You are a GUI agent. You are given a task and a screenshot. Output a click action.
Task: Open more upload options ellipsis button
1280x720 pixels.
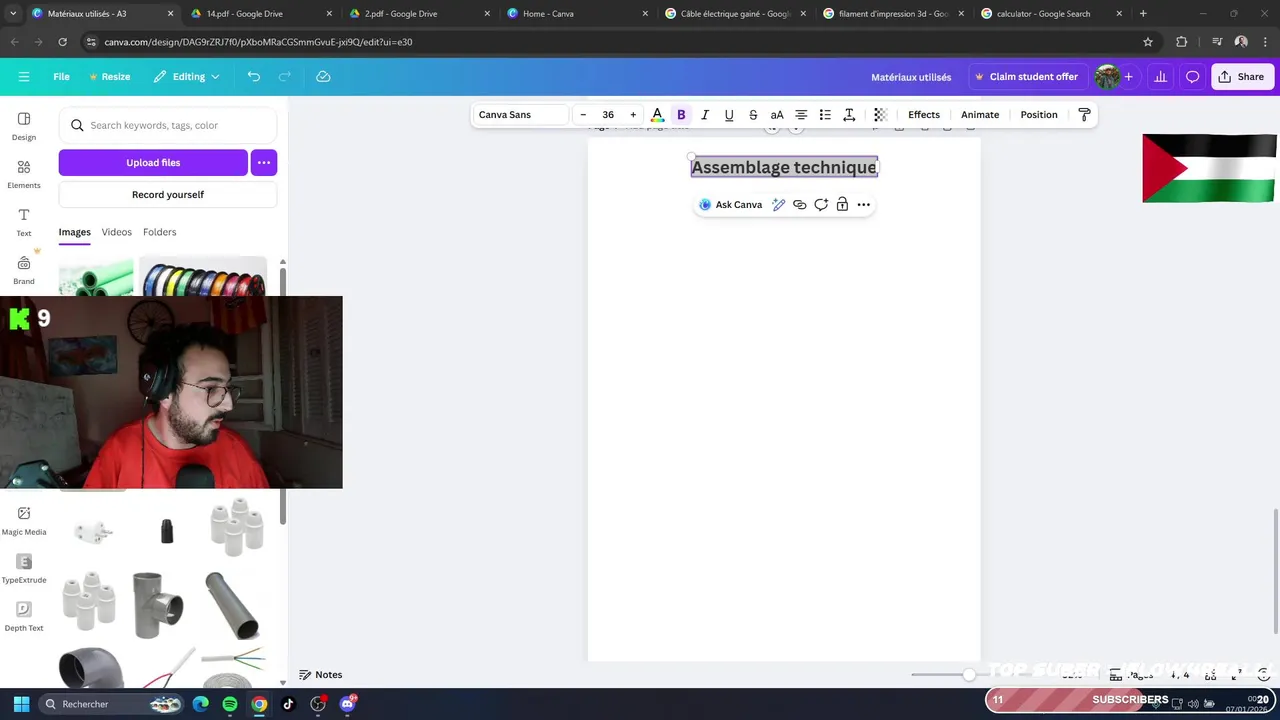(x=264, y=163)
